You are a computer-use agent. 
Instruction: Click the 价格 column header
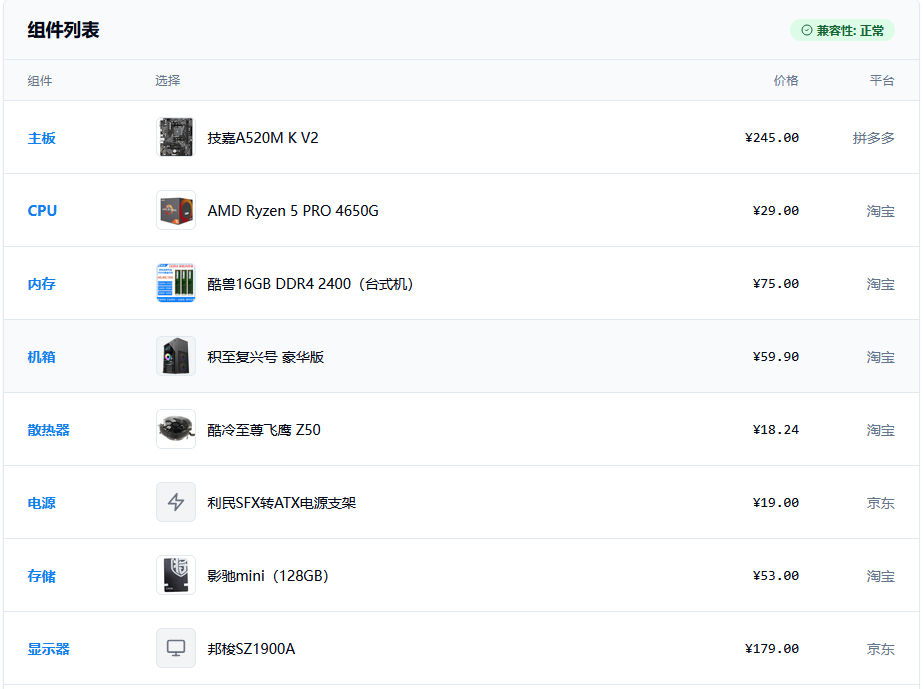[786, 81]
